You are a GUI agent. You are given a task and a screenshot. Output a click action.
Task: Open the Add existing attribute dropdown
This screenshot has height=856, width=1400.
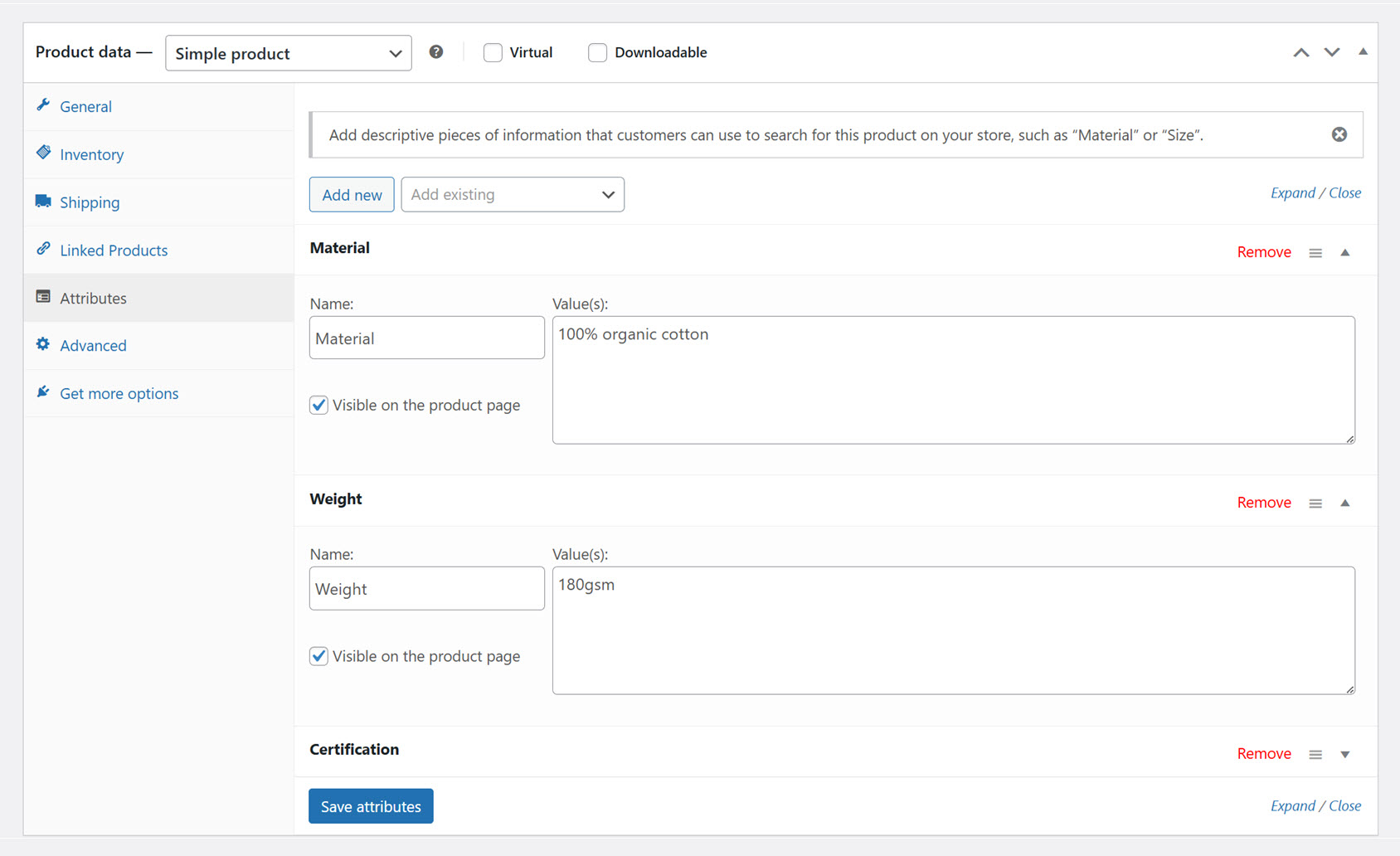click(513, 194)
